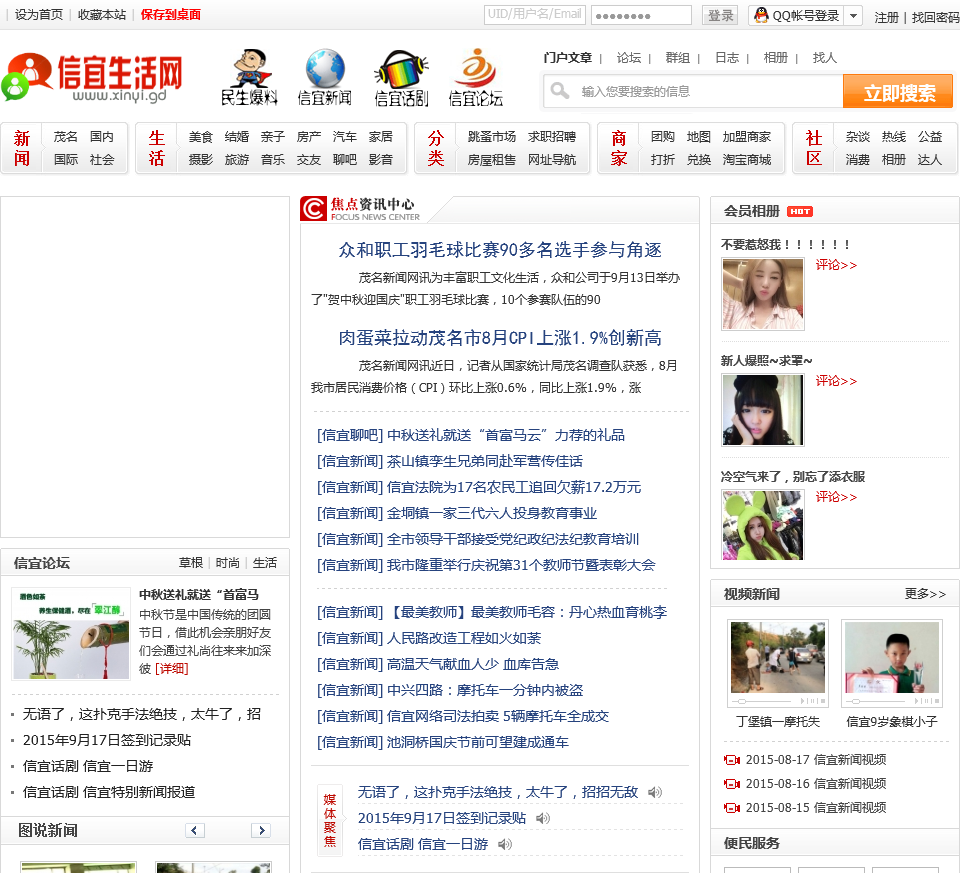Open the 信宜论坛 icon
The height and width of the screenshot is (873, 960).
tap(476, 77)
